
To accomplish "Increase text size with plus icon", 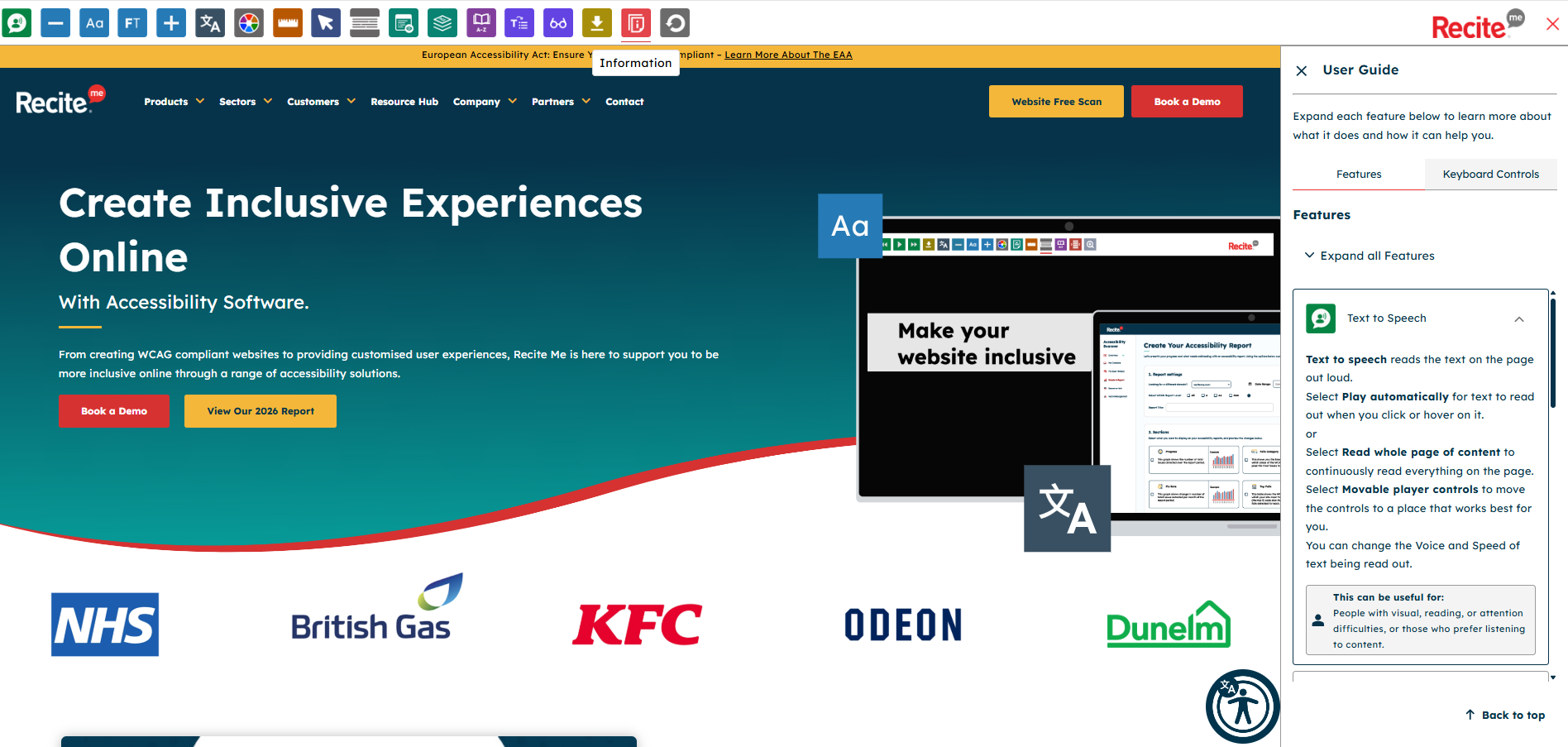I will coord(171,23).
